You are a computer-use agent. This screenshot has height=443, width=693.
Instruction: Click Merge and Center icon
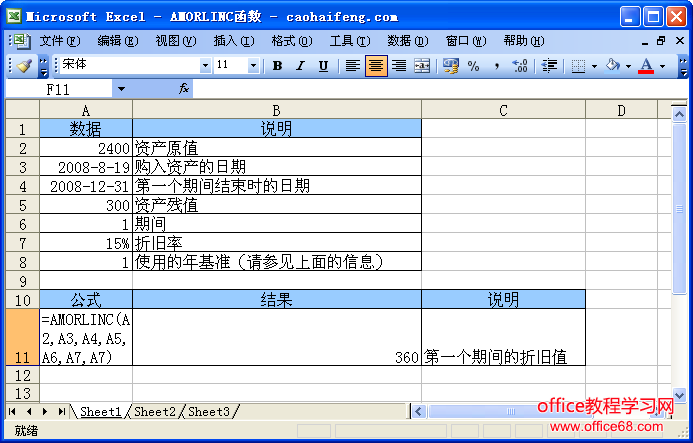422,66
